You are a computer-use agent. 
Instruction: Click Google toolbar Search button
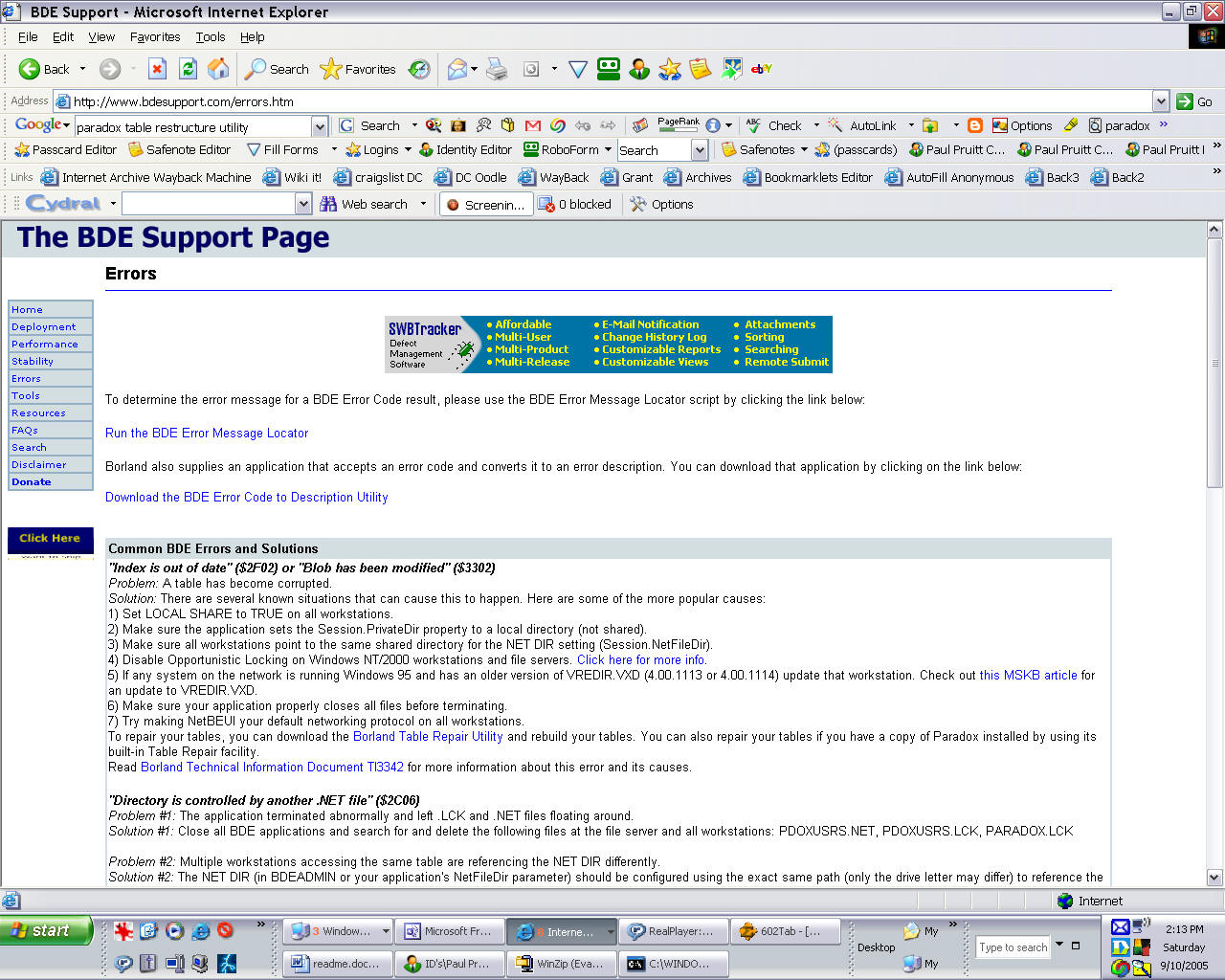(x=369, y=125)
